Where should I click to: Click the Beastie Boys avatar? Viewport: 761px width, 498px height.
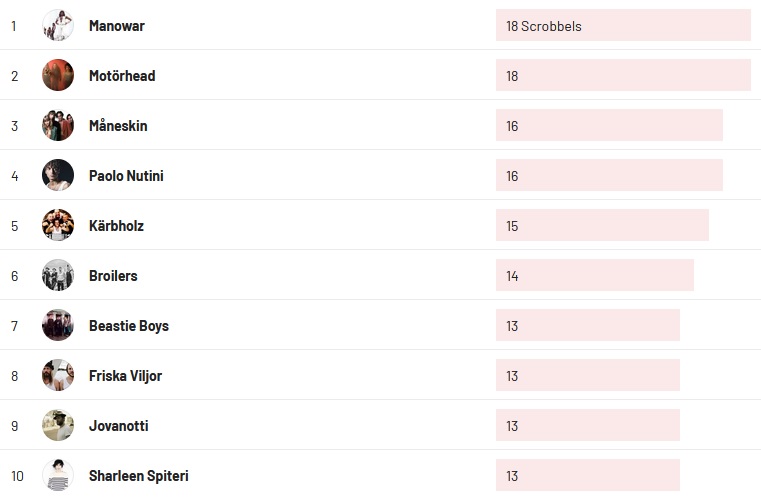click(x=58, y=325)
